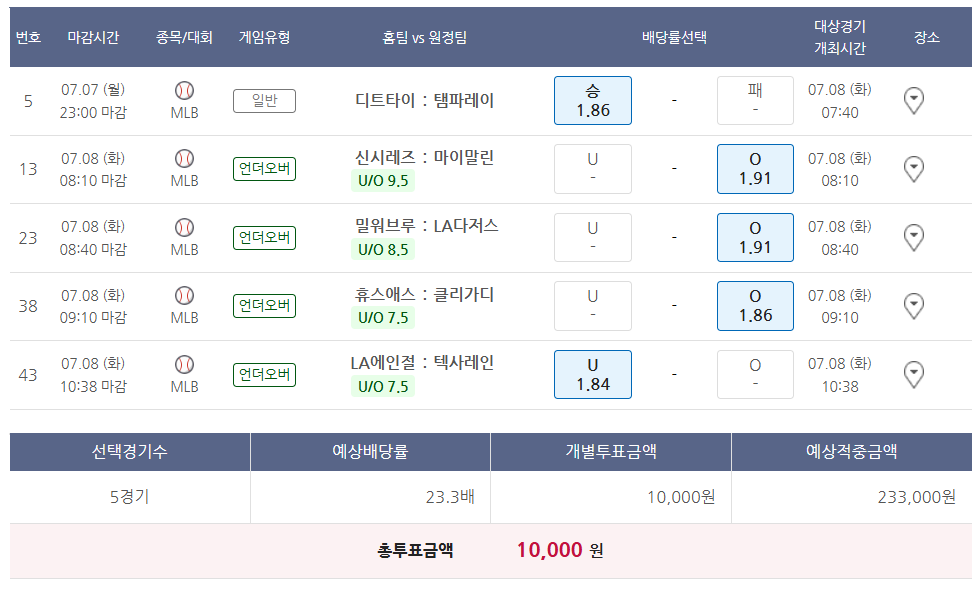This screenshot has height=589, width=977.
Task: Click location pin for 밀워브루 vs LA다저스
Action: coord(913,237)
